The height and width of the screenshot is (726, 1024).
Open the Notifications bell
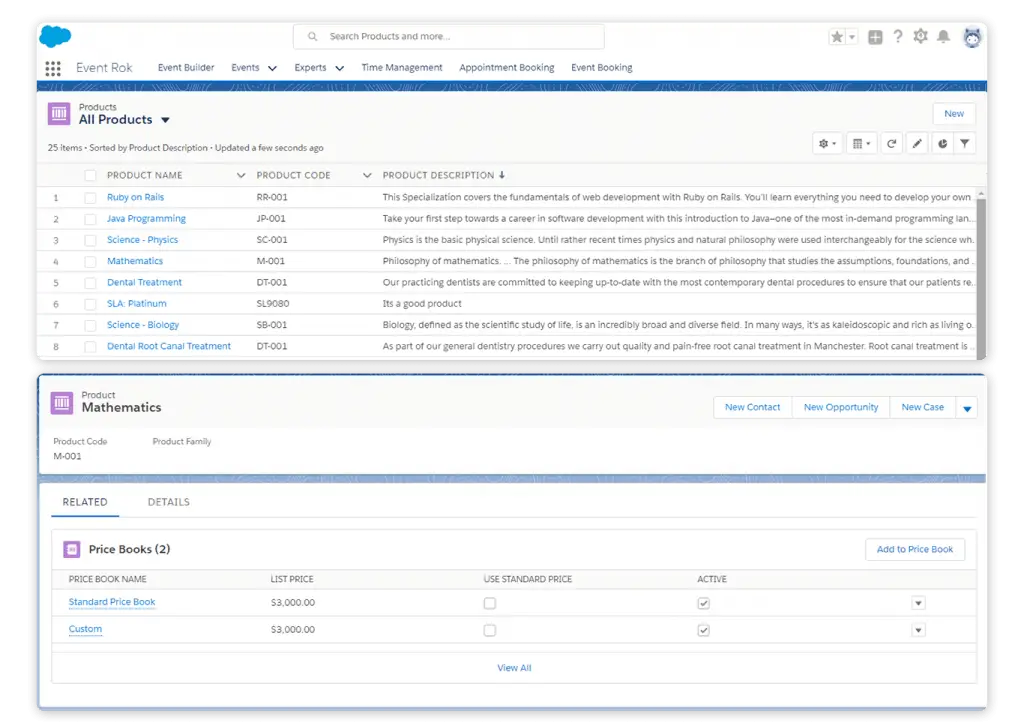[944, 37]
